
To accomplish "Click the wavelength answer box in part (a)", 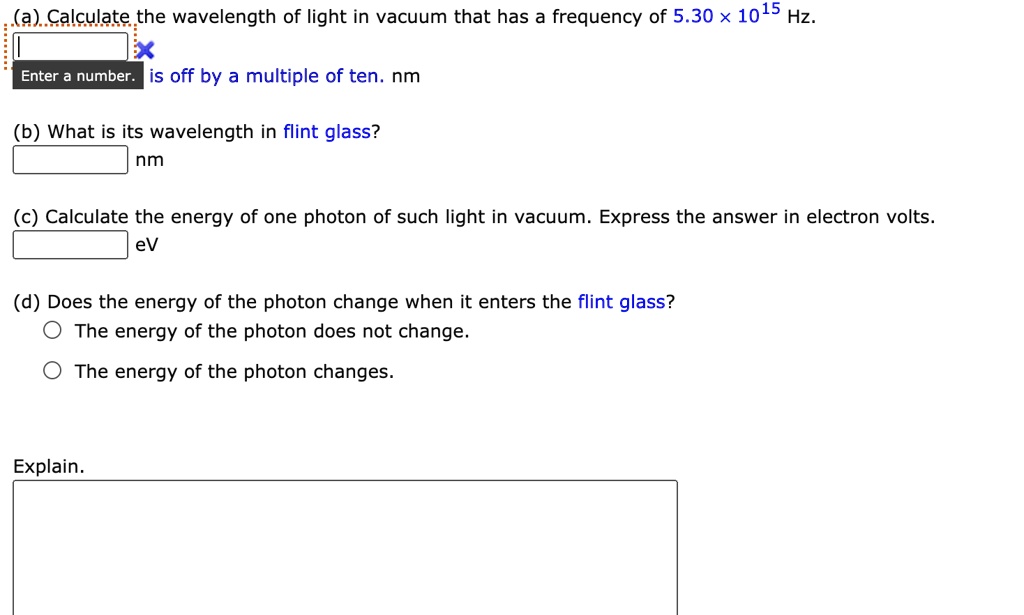I will [70, 45].
